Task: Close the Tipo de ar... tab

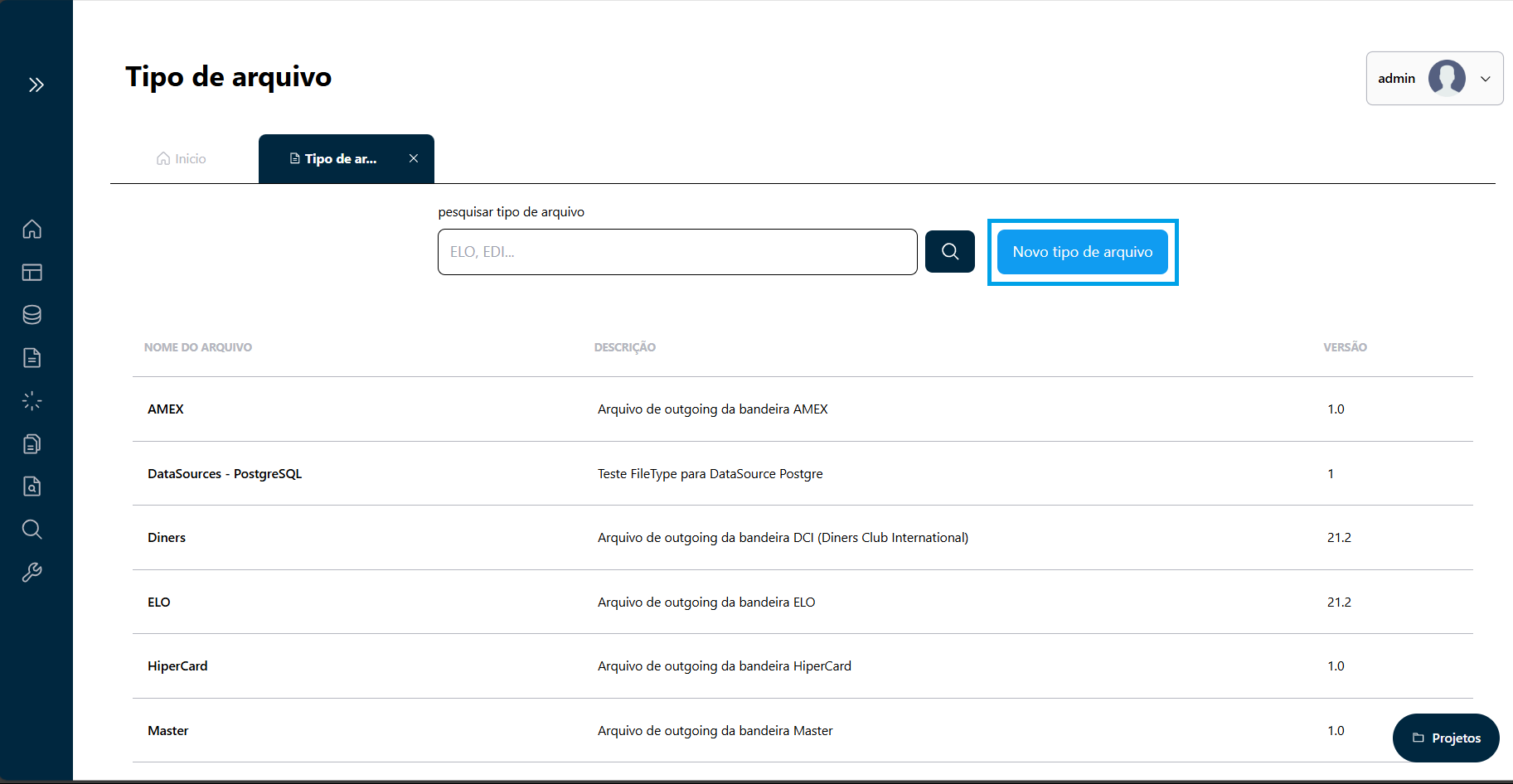Action: pyautogui.click(x=414, y=158)
